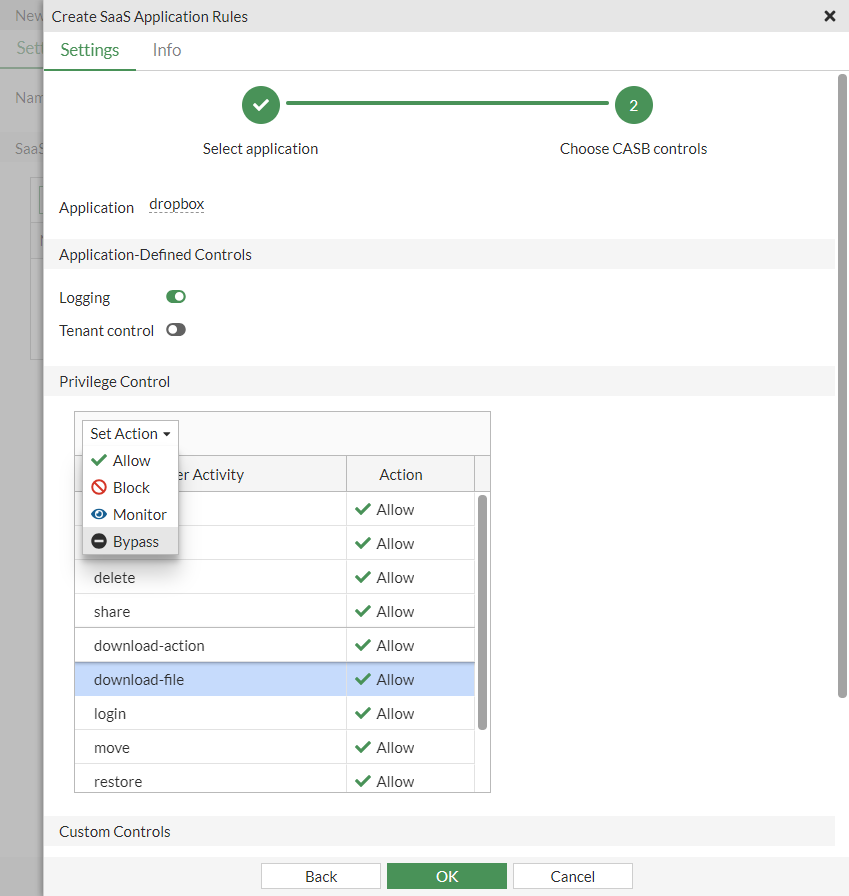Switch to the Settings tab
This screenshot has height=896, width=849.
point(89,50)
